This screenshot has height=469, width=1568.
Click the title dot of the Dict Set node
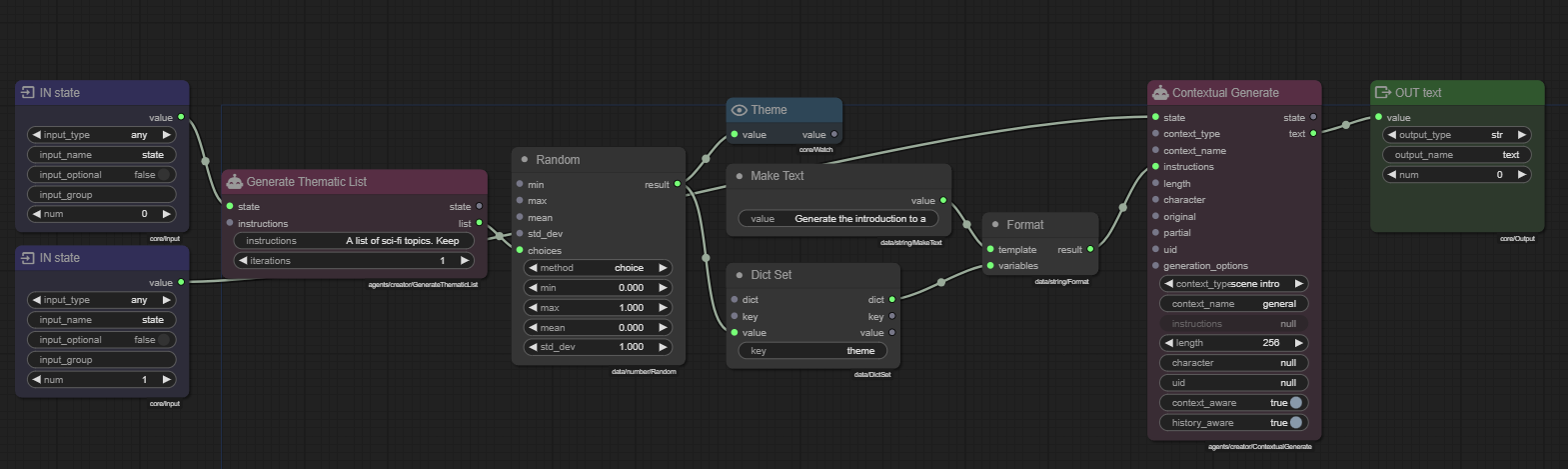740,275
